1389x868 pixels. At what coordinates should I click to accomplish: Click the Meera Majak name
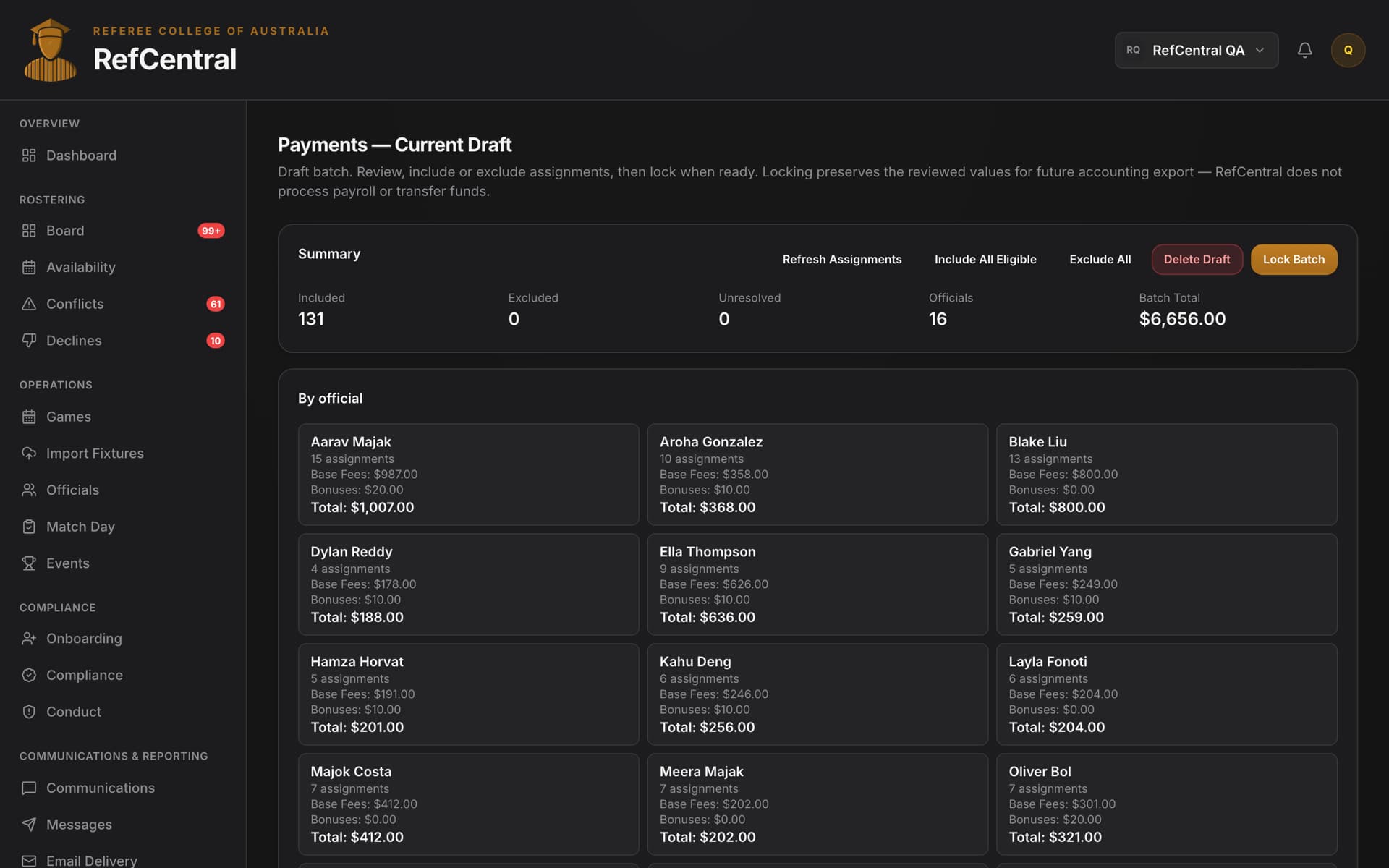(702, 772)
